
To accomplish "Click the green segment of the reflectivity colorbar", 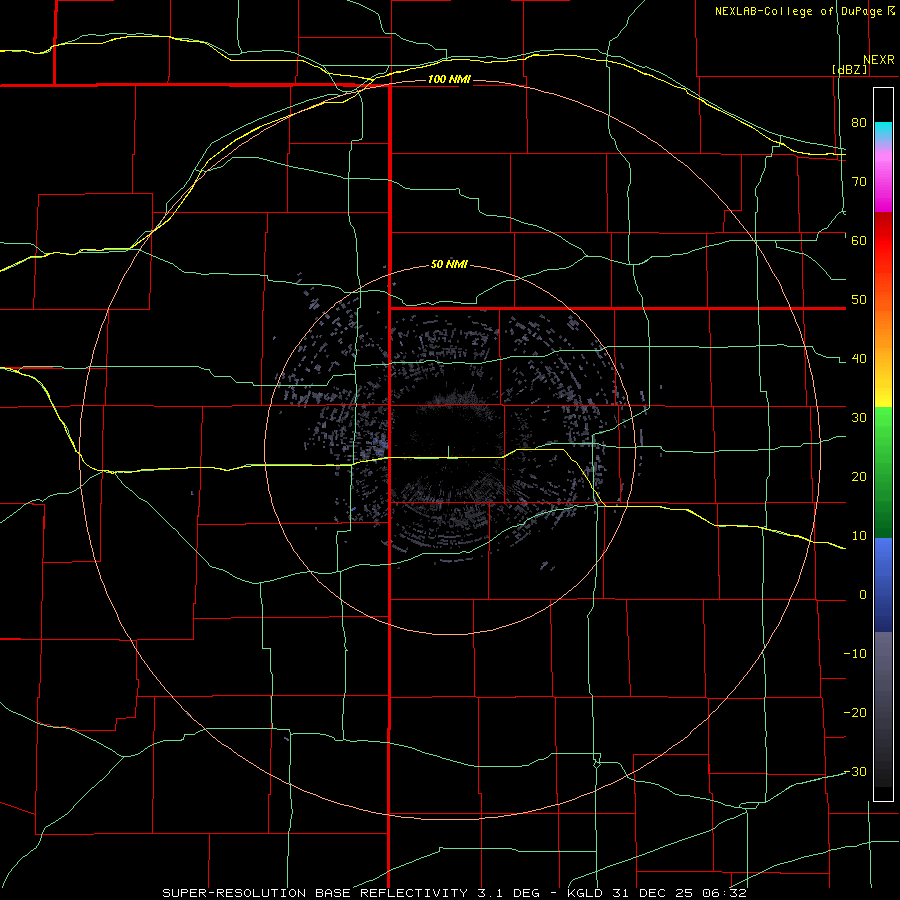I will tap(883, 472).
